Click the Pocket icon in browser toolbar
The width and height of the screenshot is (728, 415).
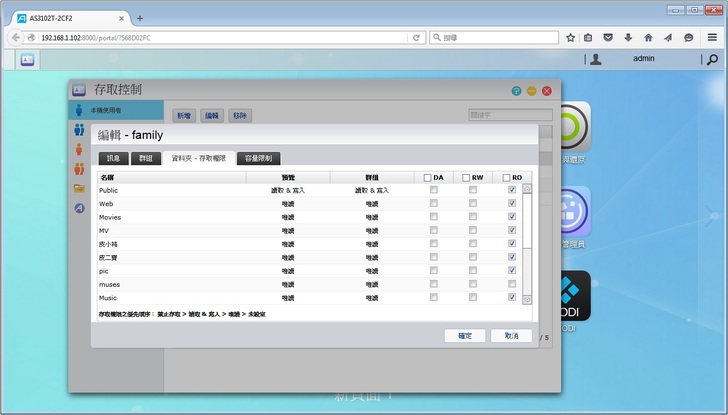coord(609,38)
